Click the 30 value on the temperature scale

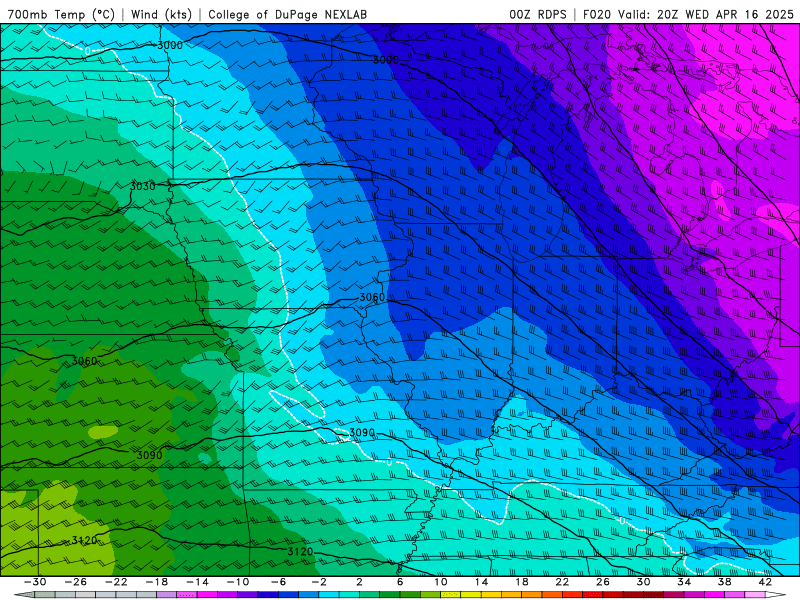(x=643, y=582)
